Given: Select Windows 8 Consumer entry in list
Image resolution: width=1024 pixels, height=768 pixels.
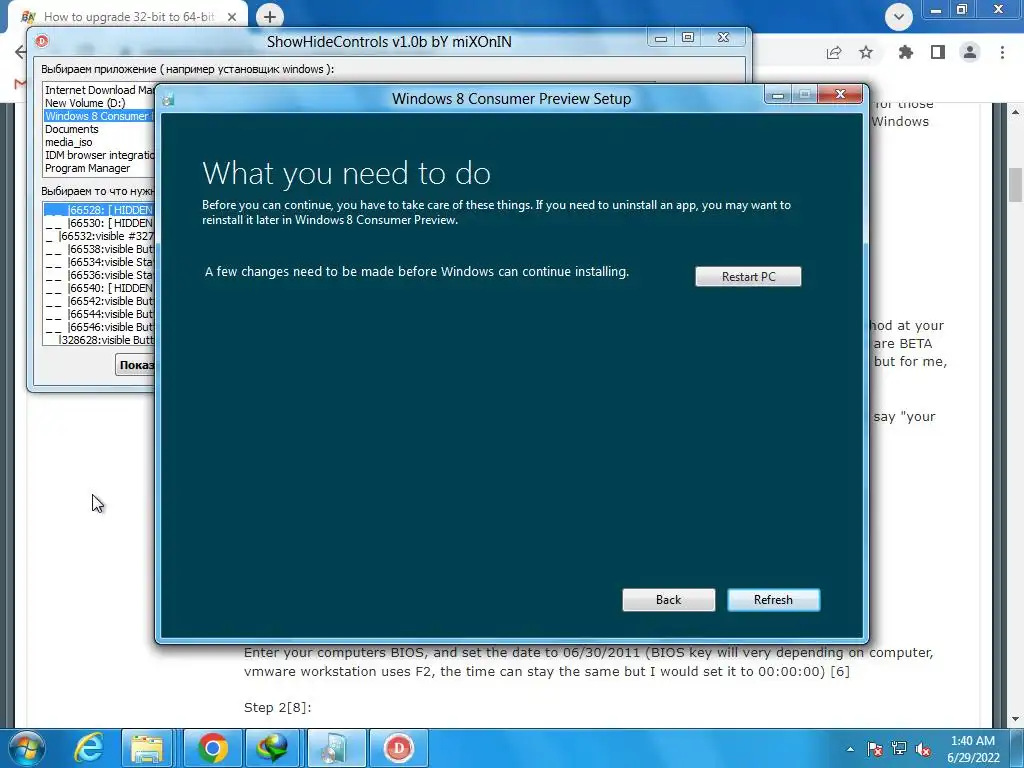Looking at the screenshot, I should click(x=99, y=116).
